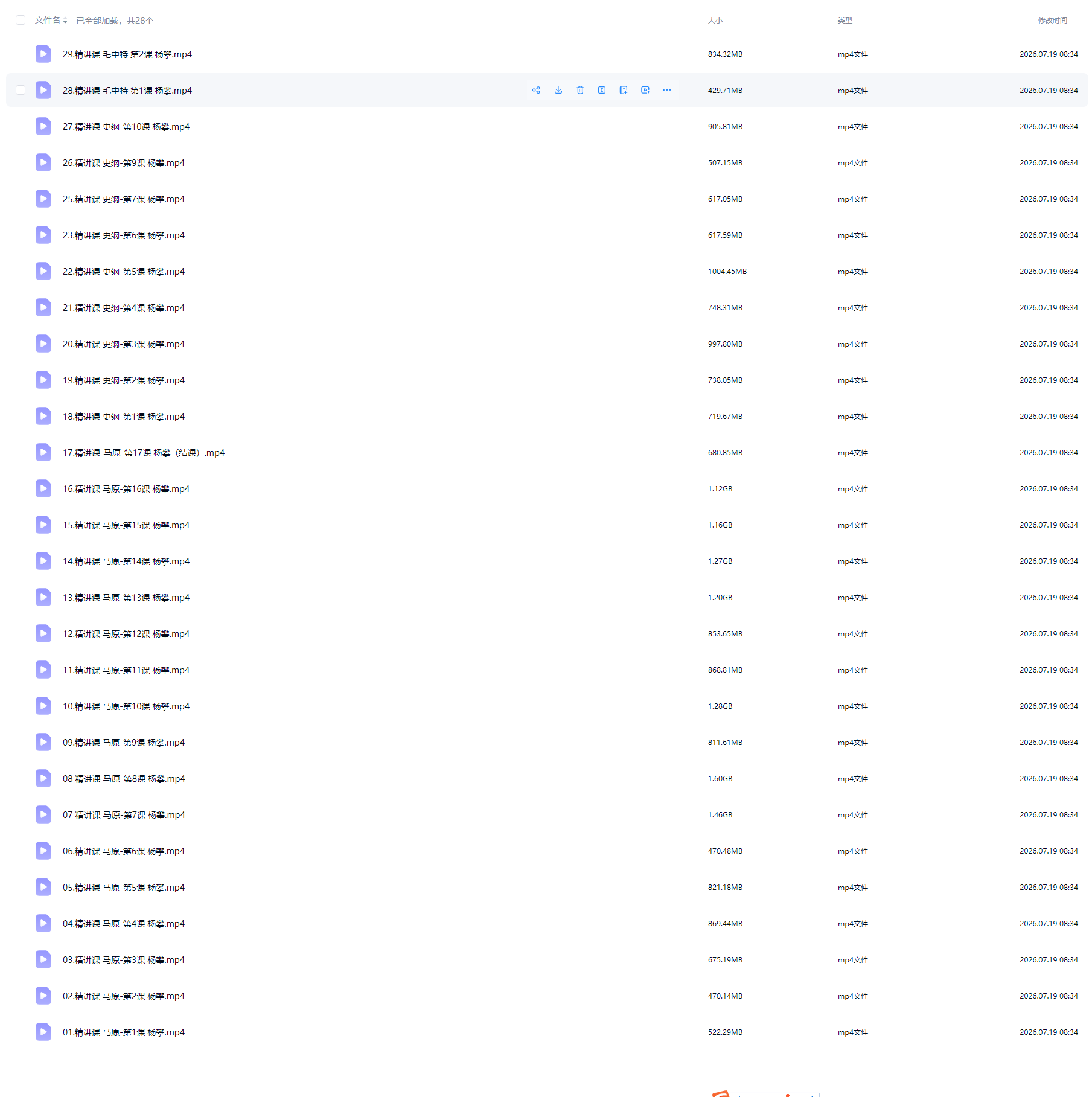Click the video icon of 27.精讲课 史纲-第10课
The width and height of the screenshot is (1092, 1097).
pos(43,127)
